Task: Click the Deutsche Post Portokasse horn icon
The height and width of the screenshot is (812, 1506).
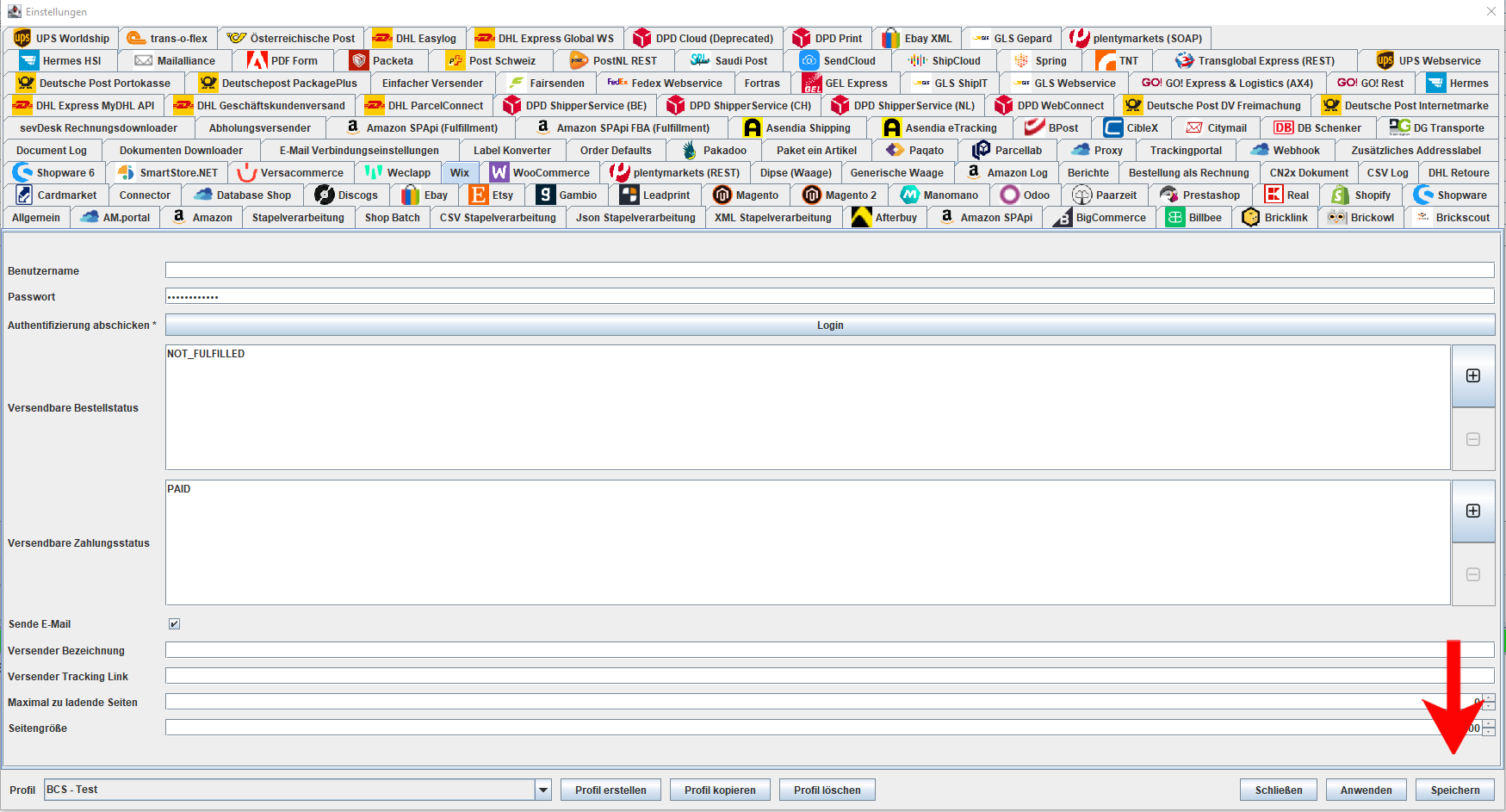Action: (26, 83)
